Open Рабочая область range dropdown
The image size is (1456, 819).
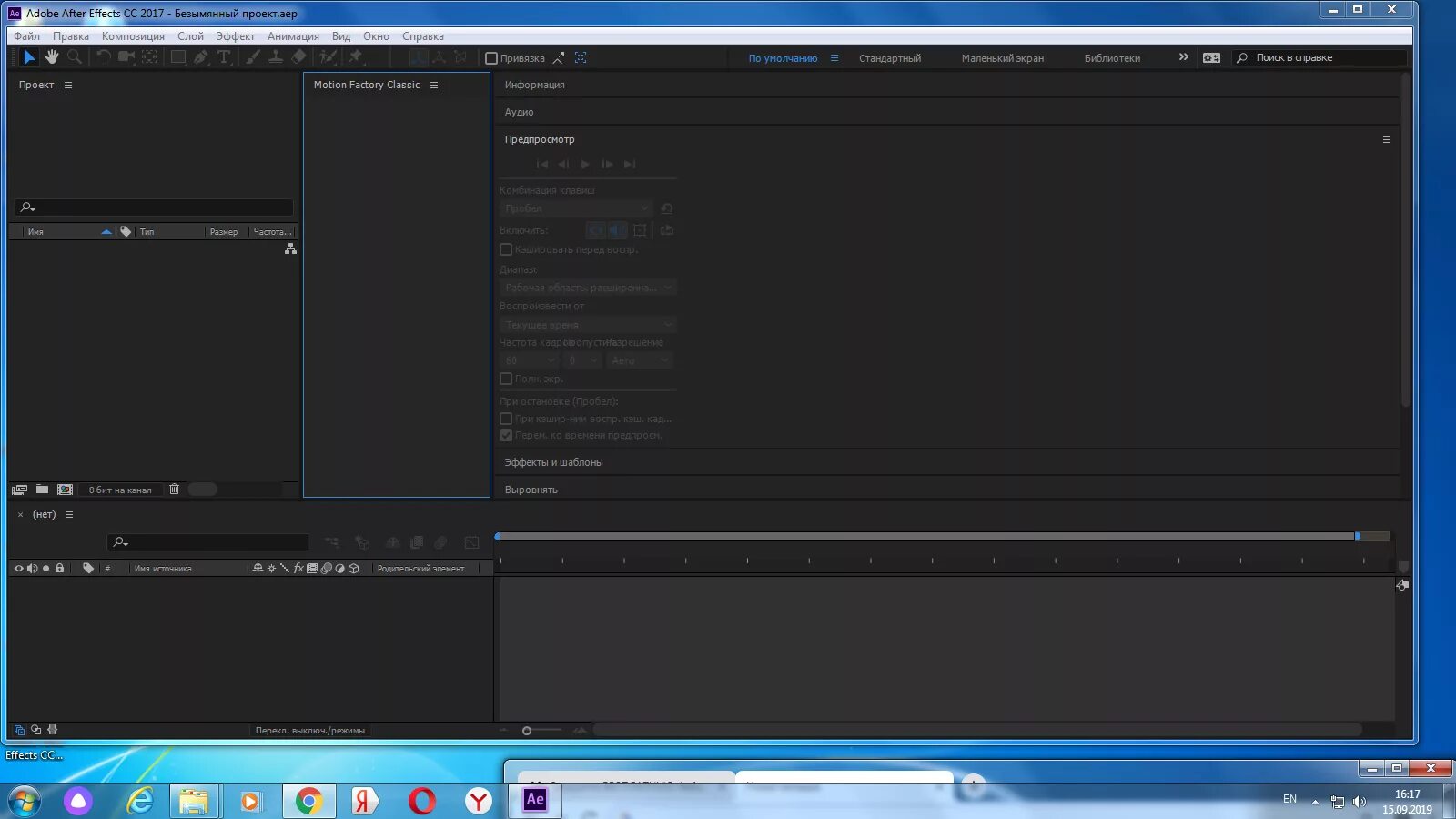tap(588, 288)
